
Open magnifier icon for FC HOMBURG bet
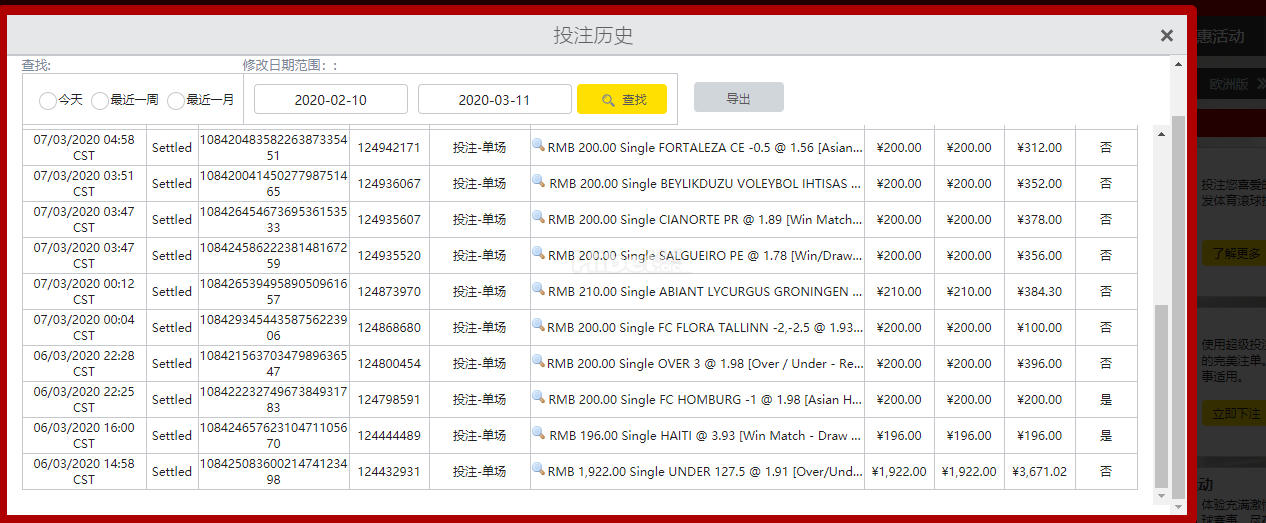pyautogui.click(x=538, y=398)
